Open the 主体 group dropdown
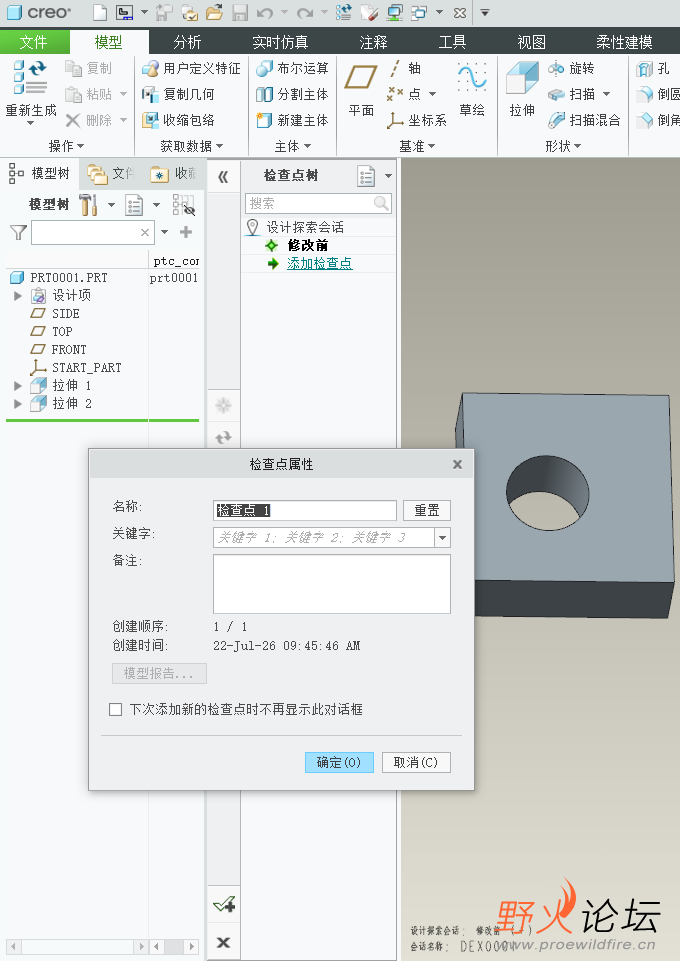The height and width of the screenshot is (961, 680). coord(293,146)
